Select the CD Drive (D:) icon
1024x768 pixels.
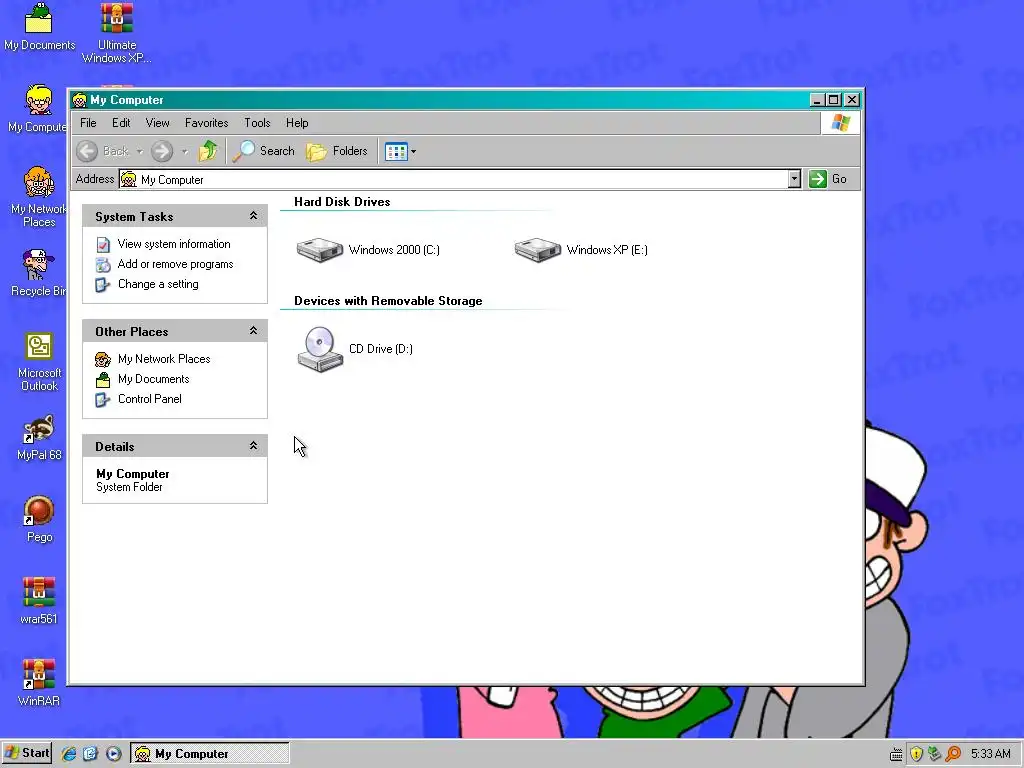click(x=320, y=349)
